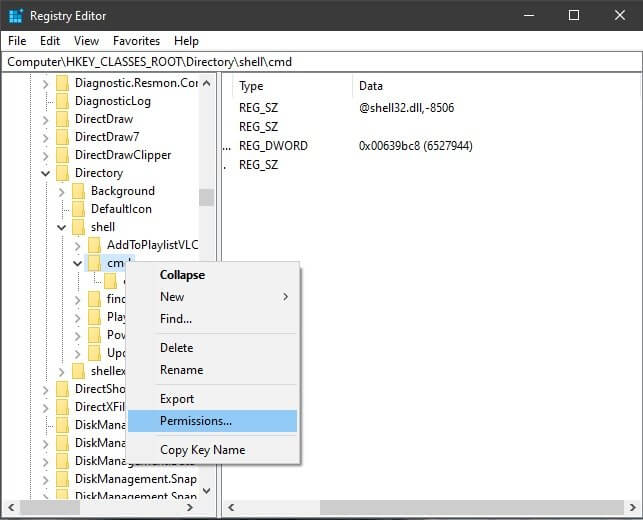Screen dimensions: 643x520
Task: Collapse the shell key
Action: pos(62,227)
